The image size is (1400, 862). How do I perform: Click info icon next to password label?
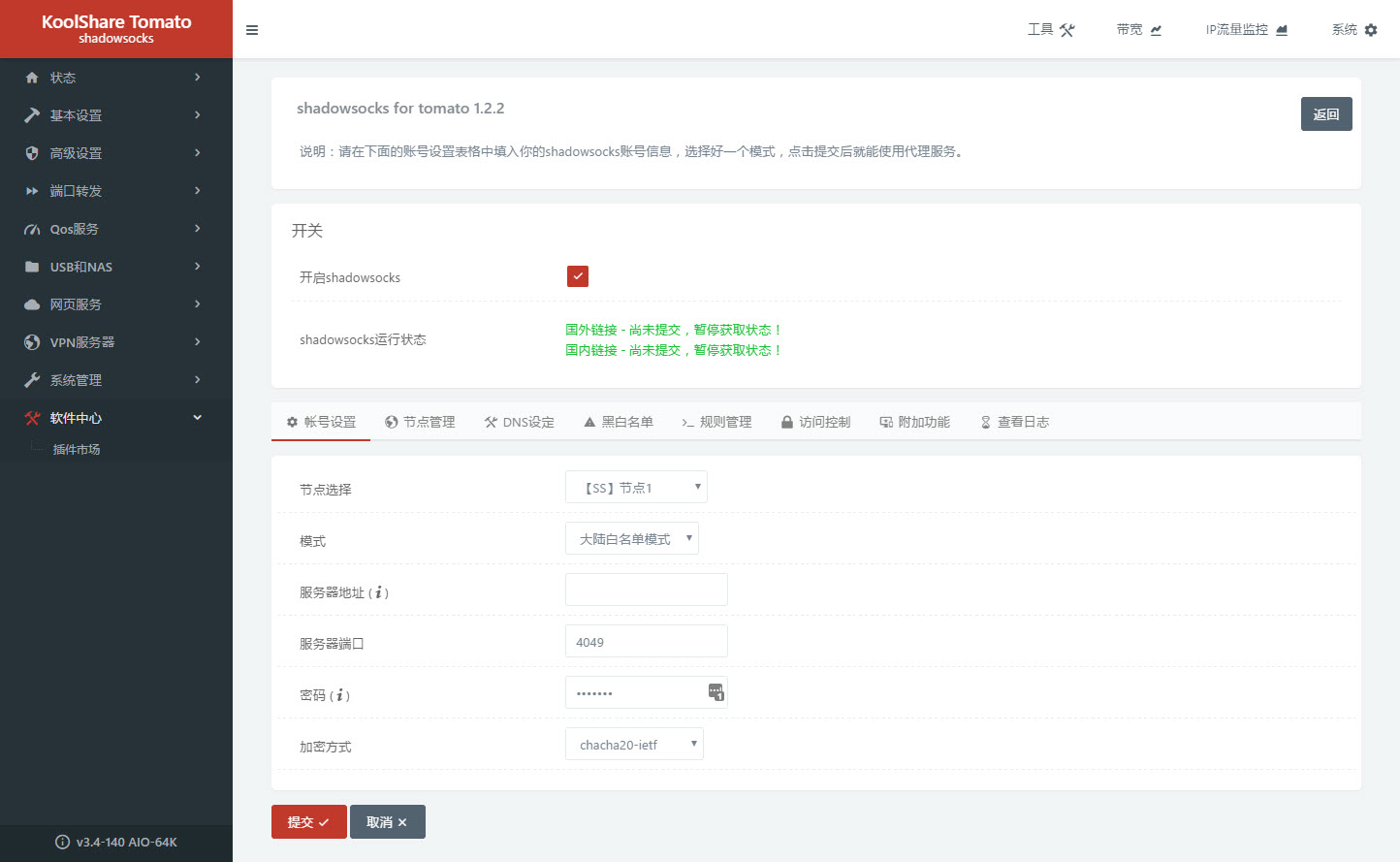click(x=340, y=695)
